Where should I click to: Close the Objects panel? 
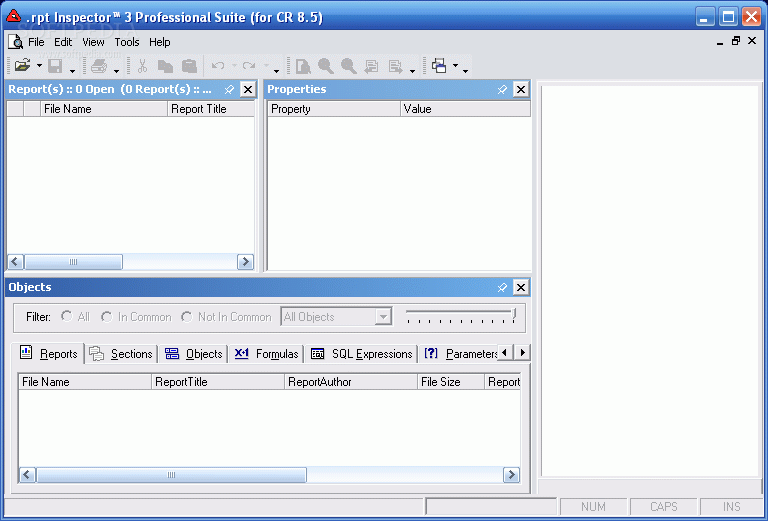521,287
